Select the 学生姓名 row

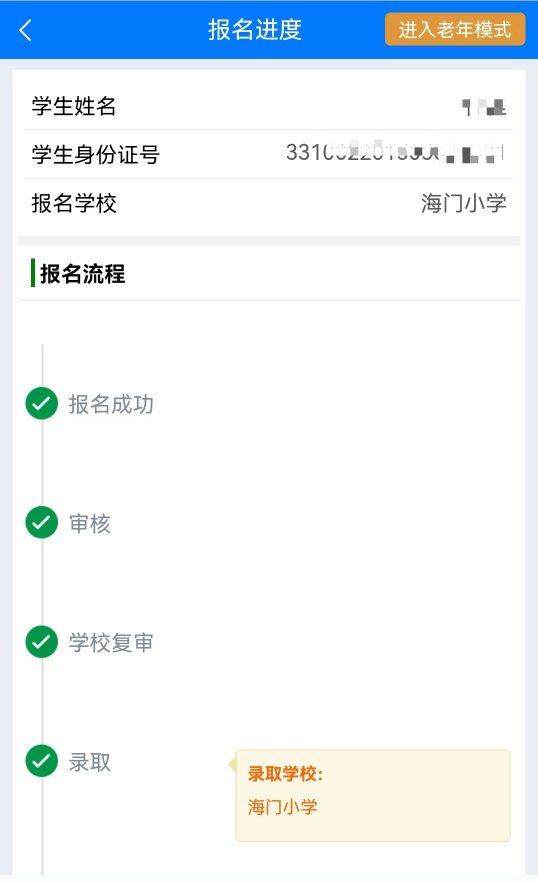(x=269, y=106)
